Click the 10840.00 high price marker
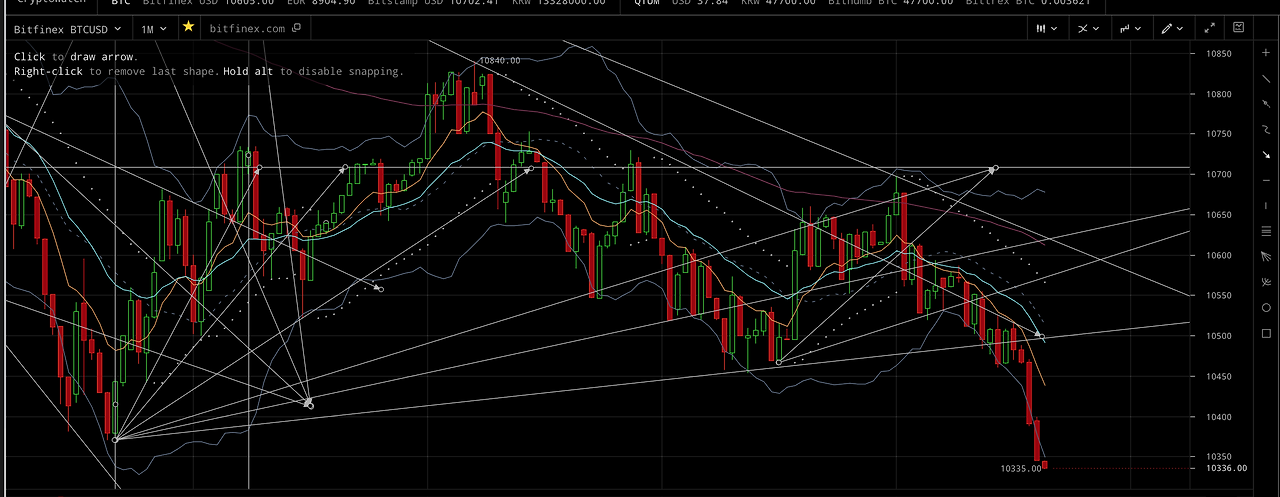 (x=500, y=61)
